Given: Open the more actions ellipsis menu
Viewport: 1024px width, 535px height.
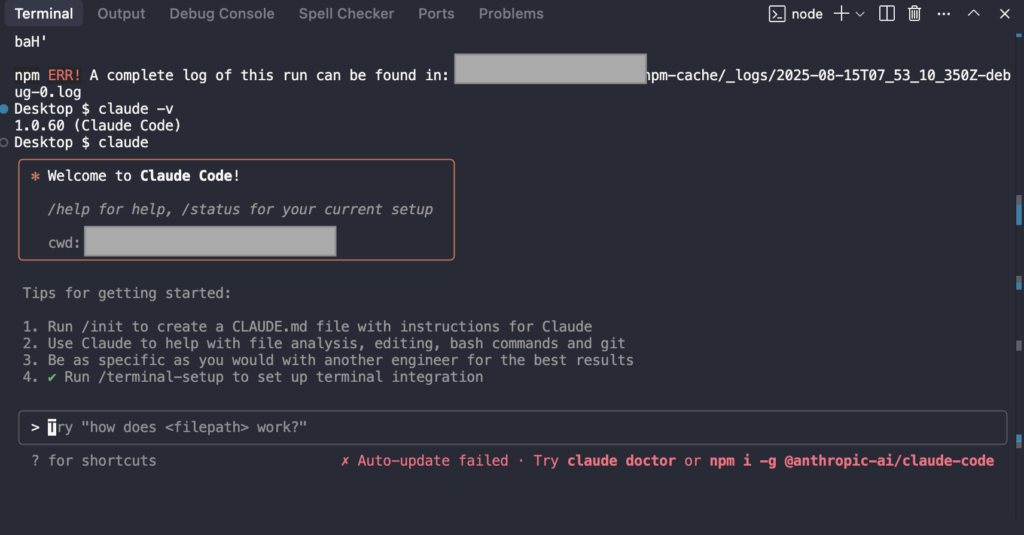Looking at the screenshot, I should [944, 14].
